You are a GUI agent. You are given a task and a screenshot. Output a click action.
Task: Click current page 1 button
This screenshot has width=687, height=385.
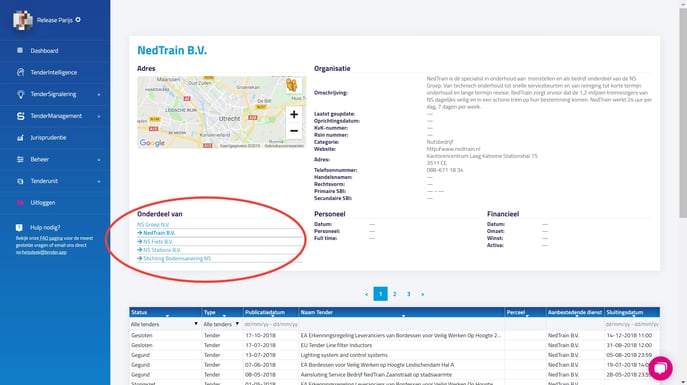[x=380, y=294]
